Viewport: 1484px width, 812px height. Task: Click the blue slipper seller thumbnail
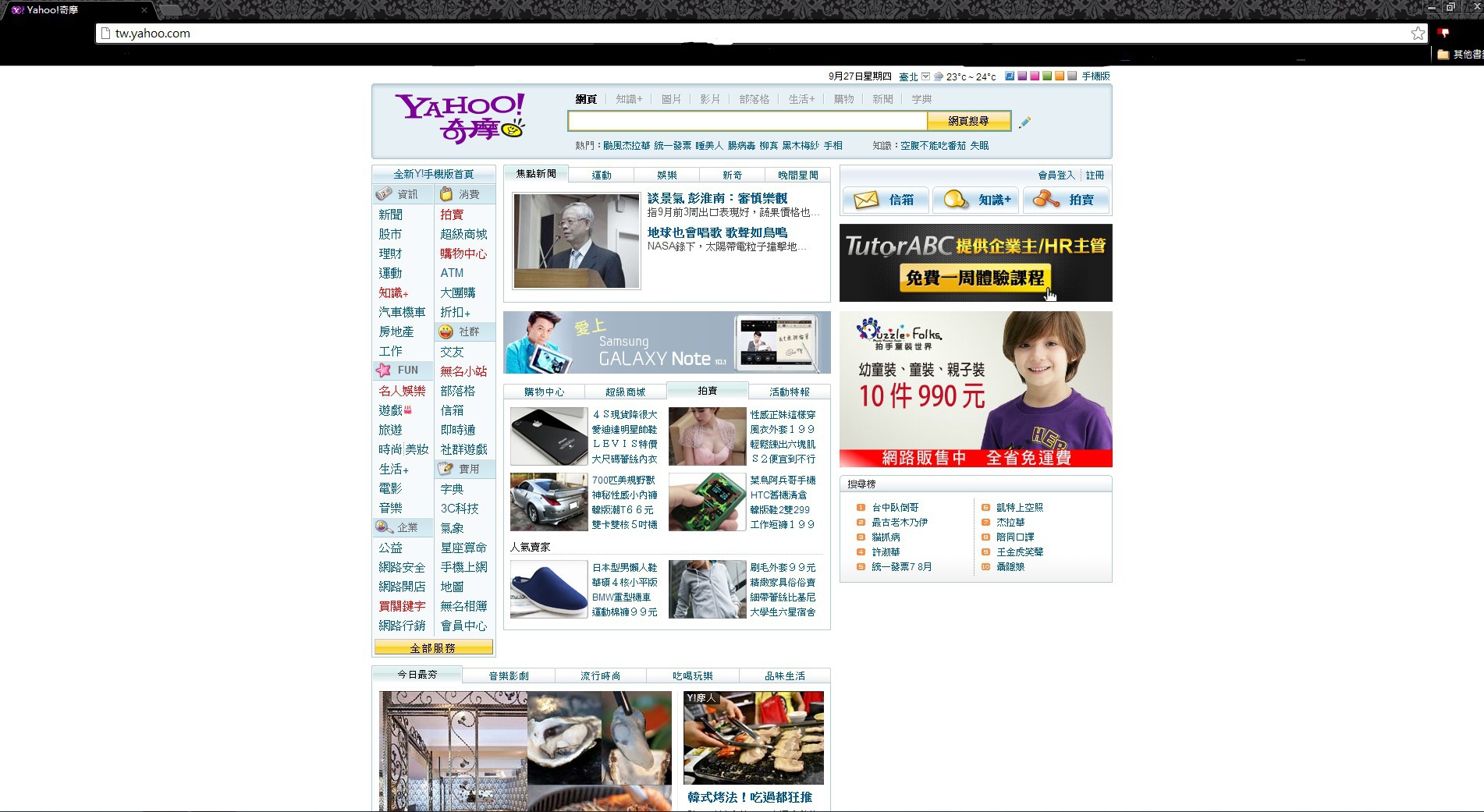(x=549, y=590)
